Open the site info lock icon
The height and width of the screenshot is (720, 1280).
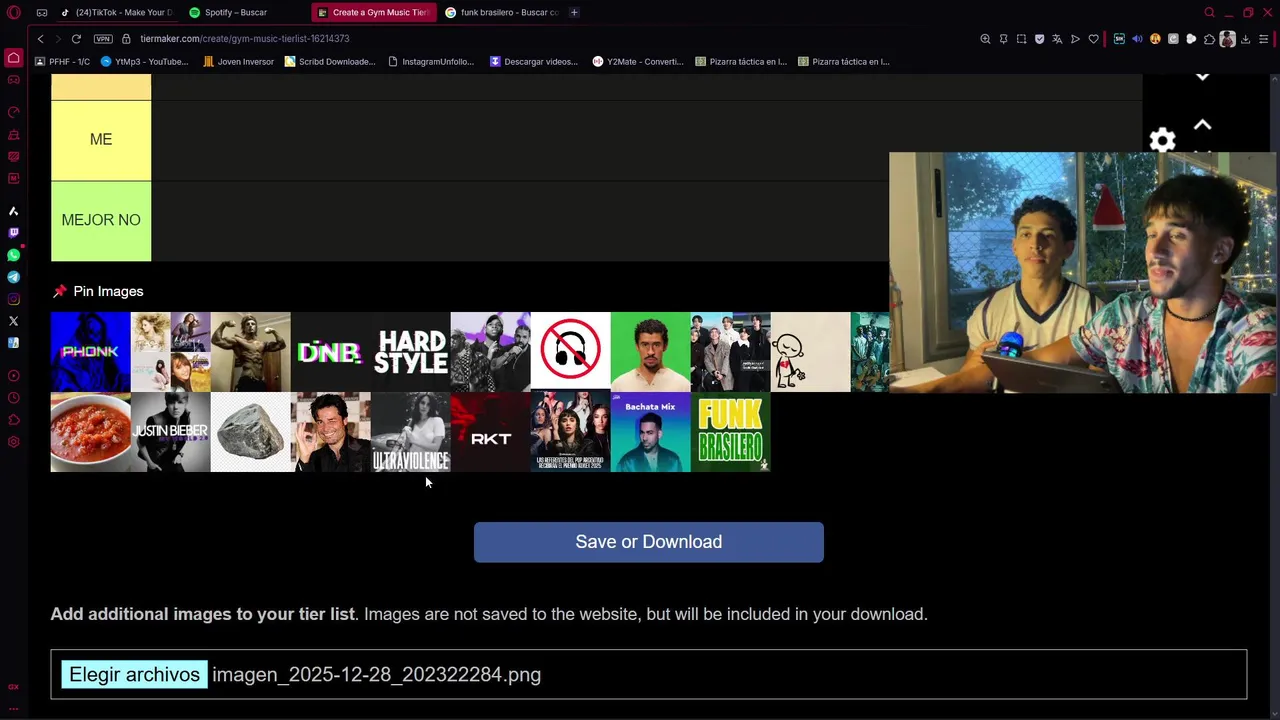[127, 39]
